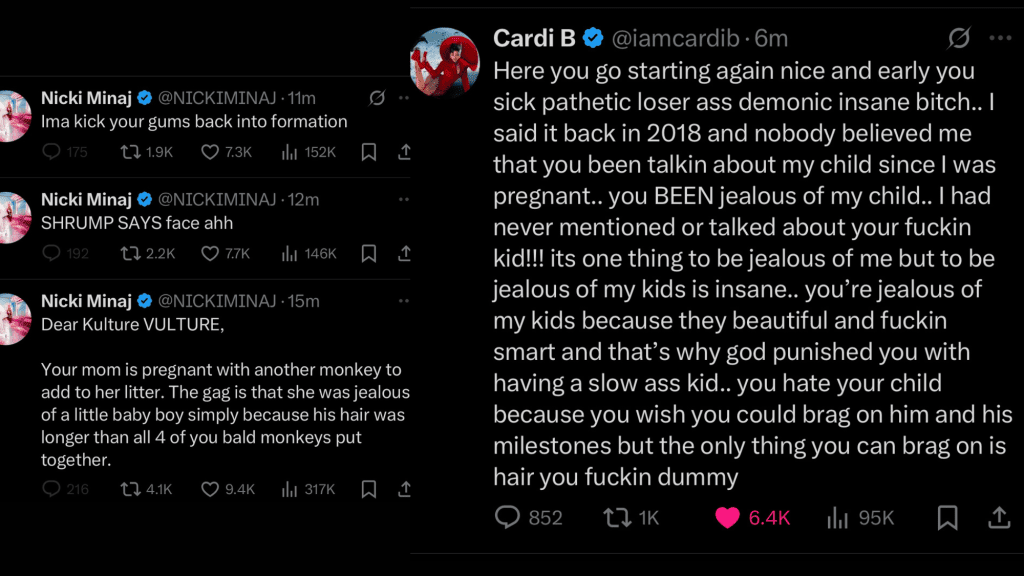Repost the "SHRUMP SAYS face ahh" tweet
Image resolution: width=1024 pixels, height=576 pixels.
(129, 253)
